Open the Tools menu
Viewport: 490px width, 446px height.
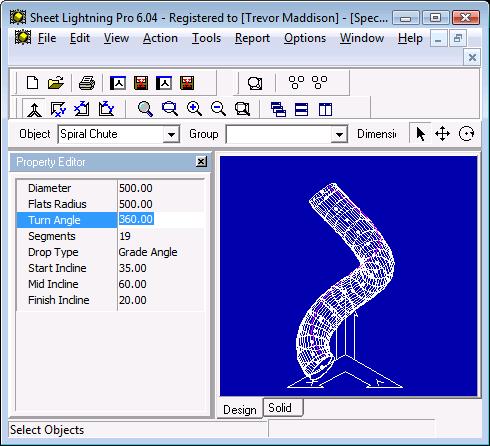206,38
